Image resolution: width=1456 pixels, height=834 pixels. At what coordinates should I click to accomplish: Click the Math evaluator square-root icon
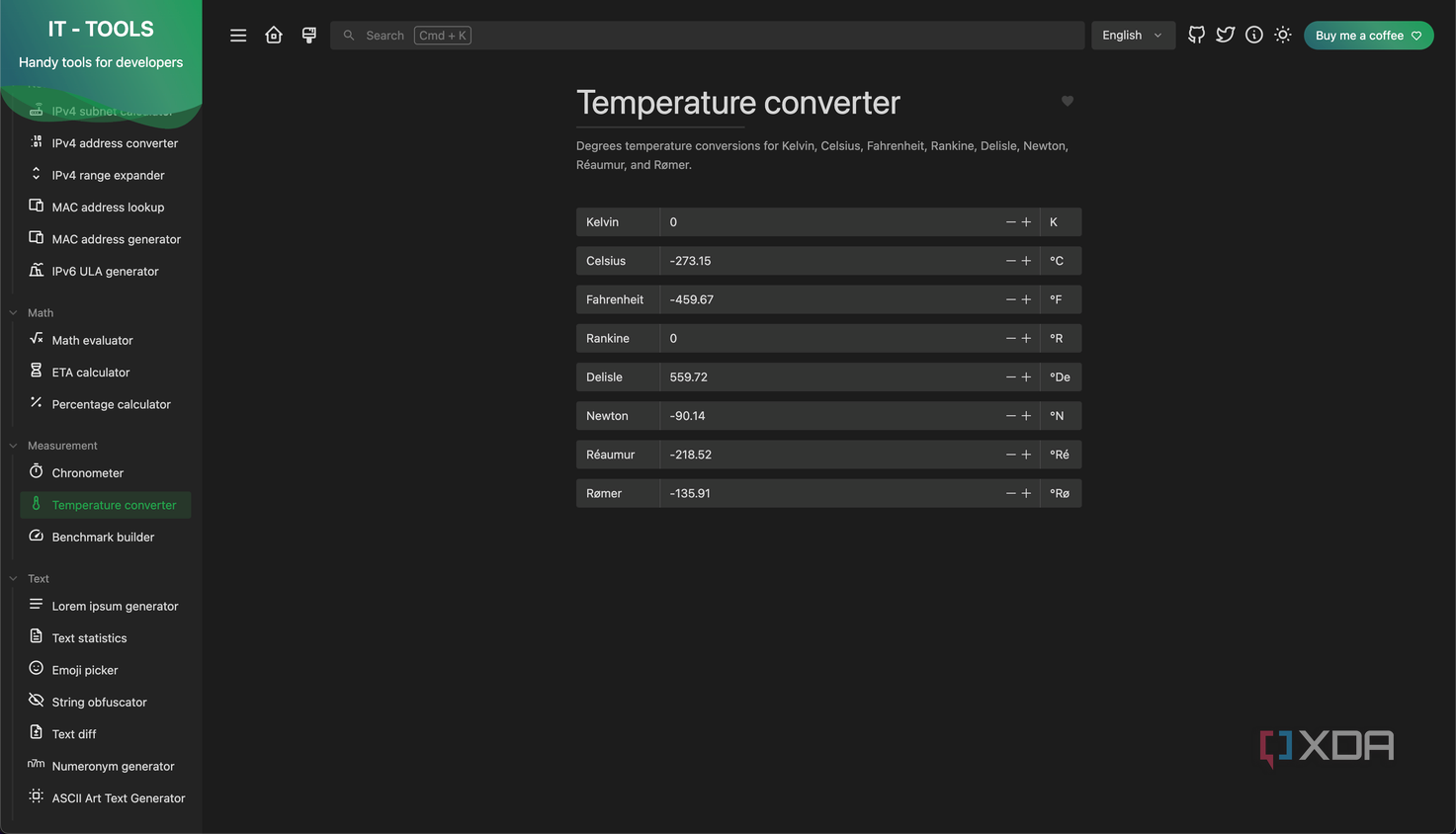pos(37,339)
